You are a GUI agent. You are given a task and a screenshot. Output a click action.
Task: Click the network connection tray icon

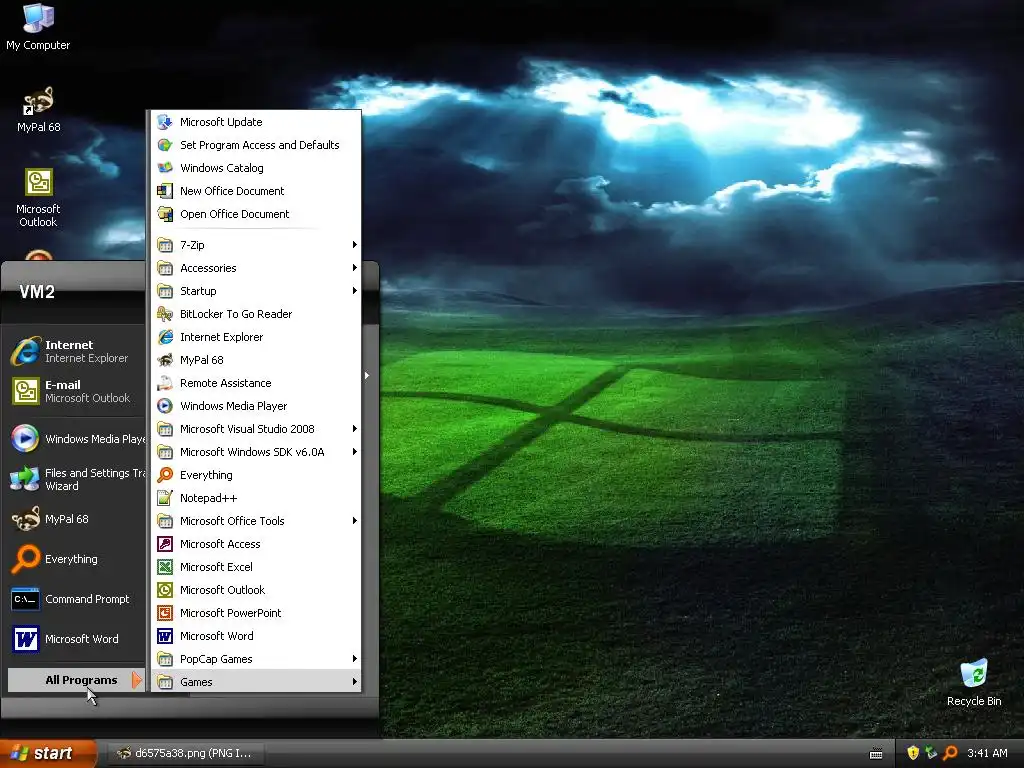tap(931, 753)
